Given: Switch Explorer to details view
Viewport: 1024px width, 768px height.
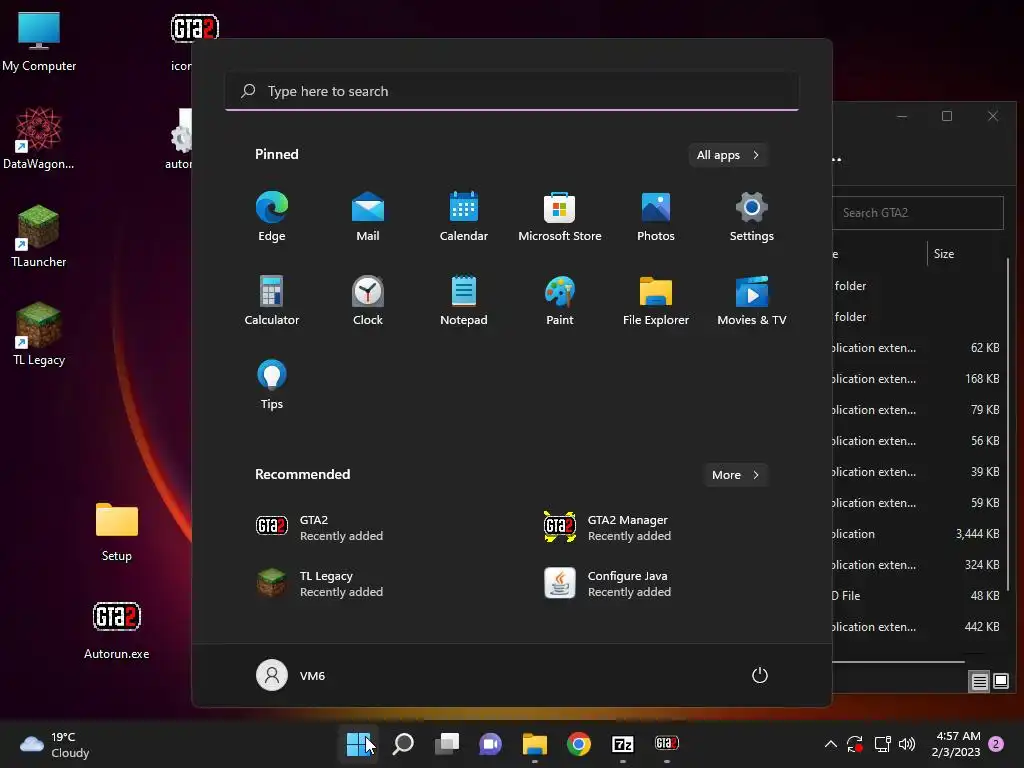Looking at the screenshot, I should click(x=980, y=682).
